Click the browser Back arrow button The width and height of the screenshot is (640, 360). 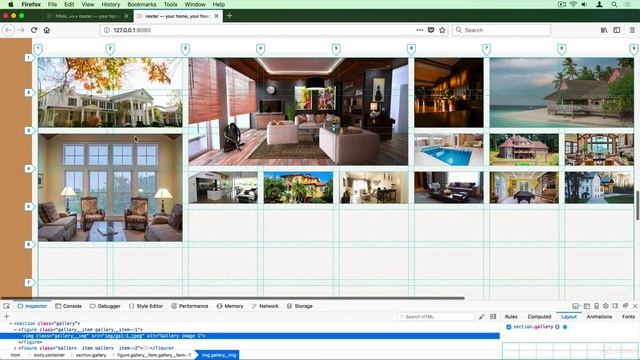[x=9, y=30]
